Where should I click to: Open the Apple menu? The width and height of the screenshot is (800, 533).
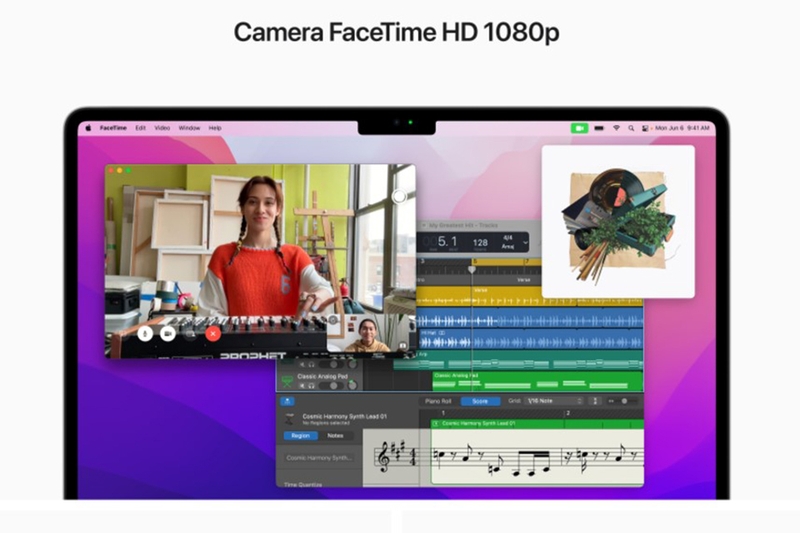(x=88, y=128)
